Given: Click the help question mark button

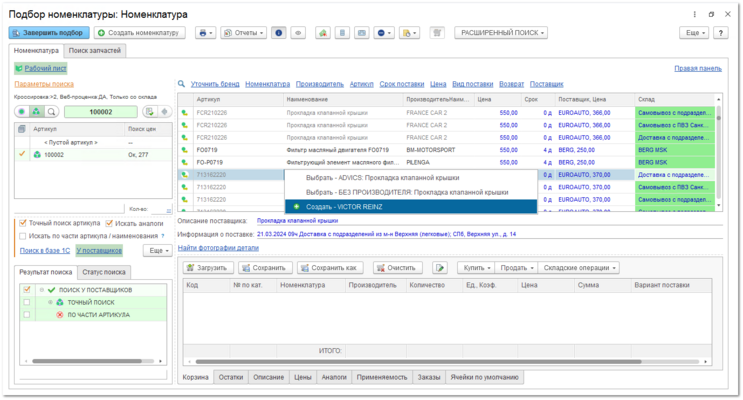Looking at the screenshot, I should [721, 33].
